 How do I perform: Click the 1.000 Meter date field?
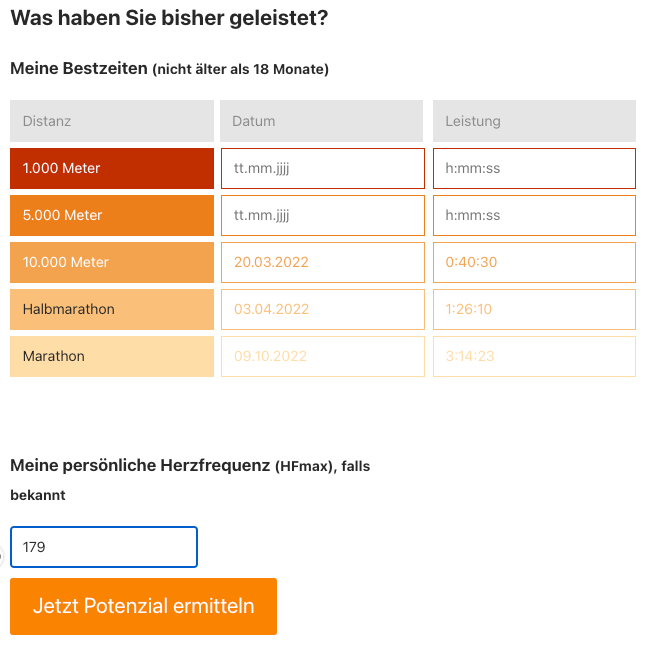tap(322, 168)
